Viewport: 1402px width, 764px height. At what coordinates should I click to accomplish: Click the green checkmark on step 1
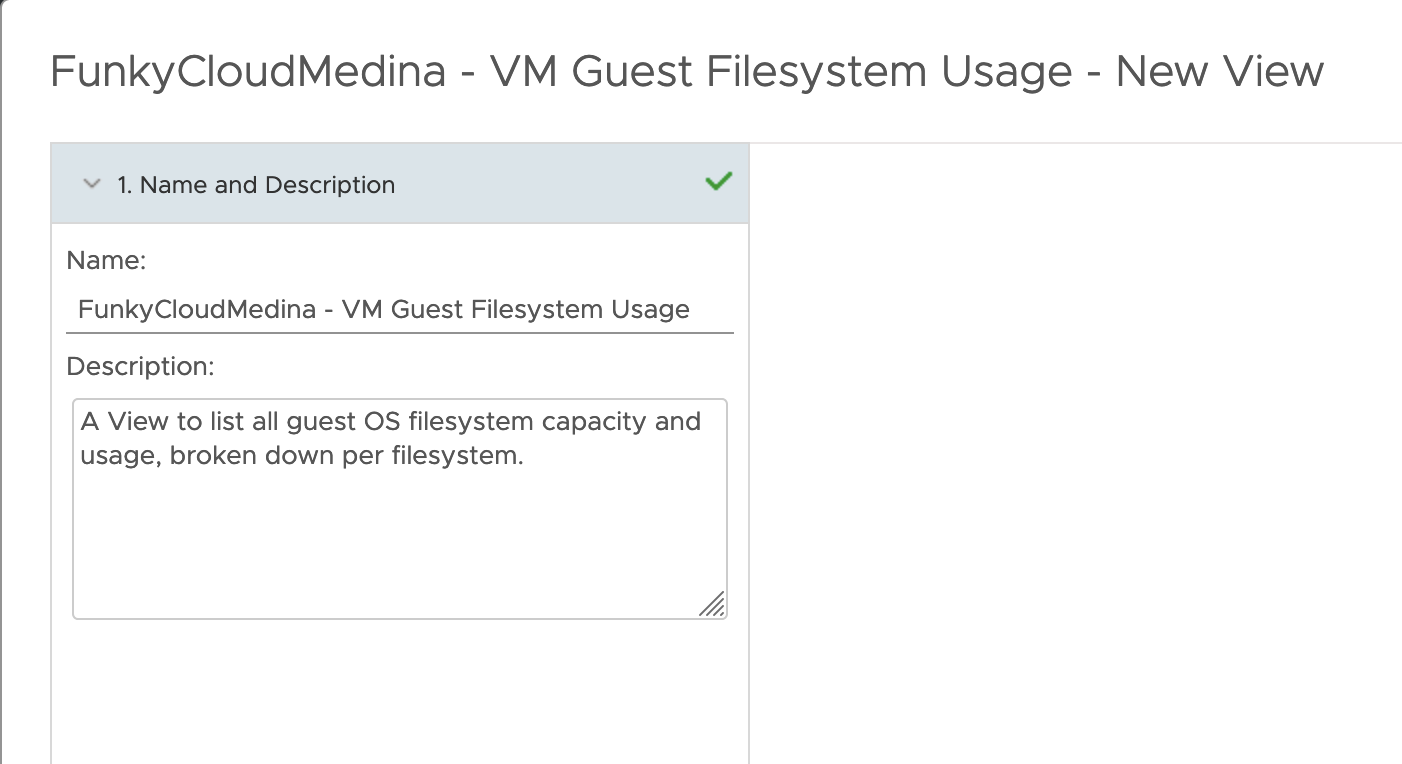pyautogui.click(x=718, y=182)
